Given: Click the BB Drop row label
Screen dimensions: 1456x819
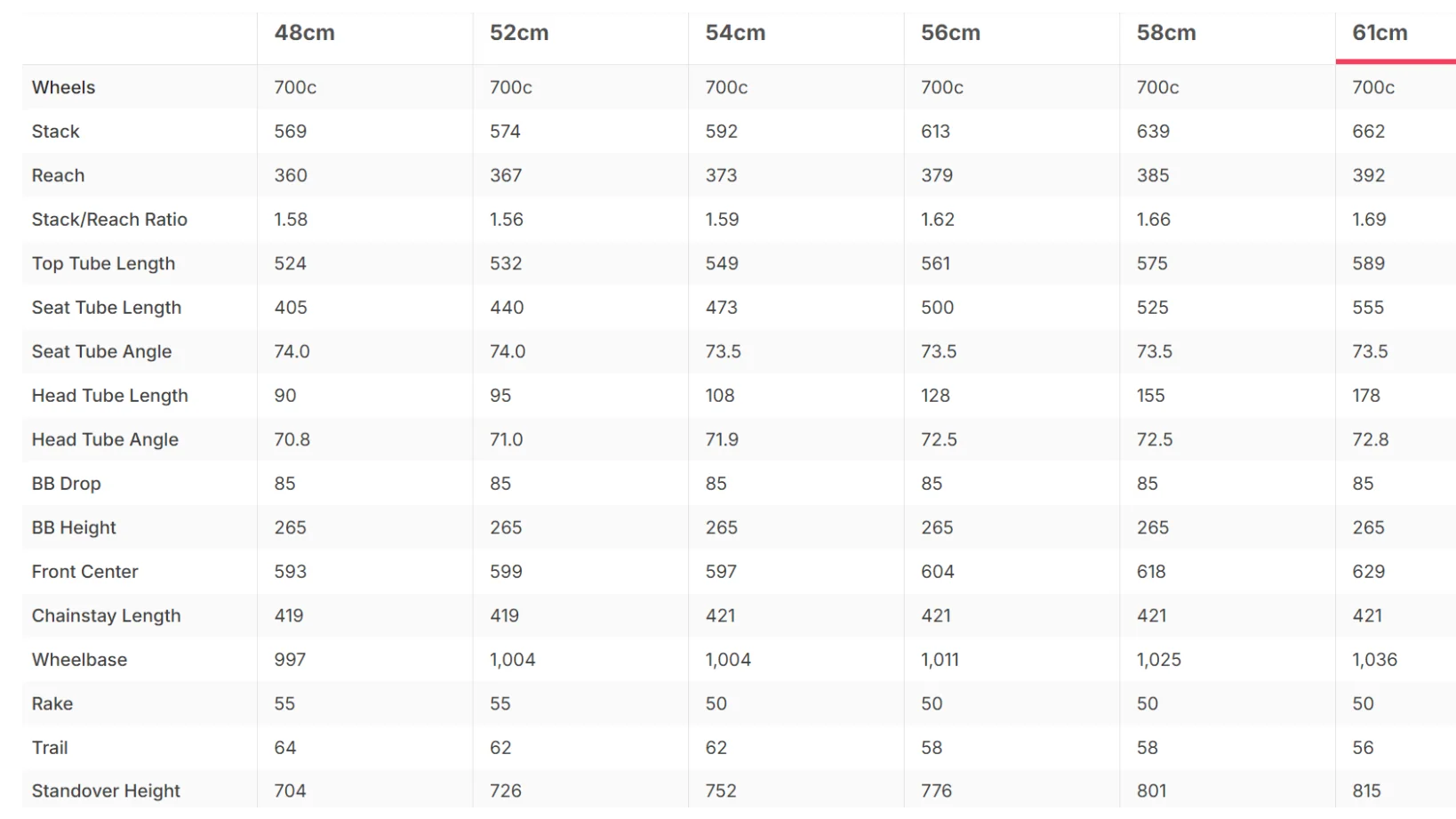Looking at the screenshot, I should (x=66, y=484).
